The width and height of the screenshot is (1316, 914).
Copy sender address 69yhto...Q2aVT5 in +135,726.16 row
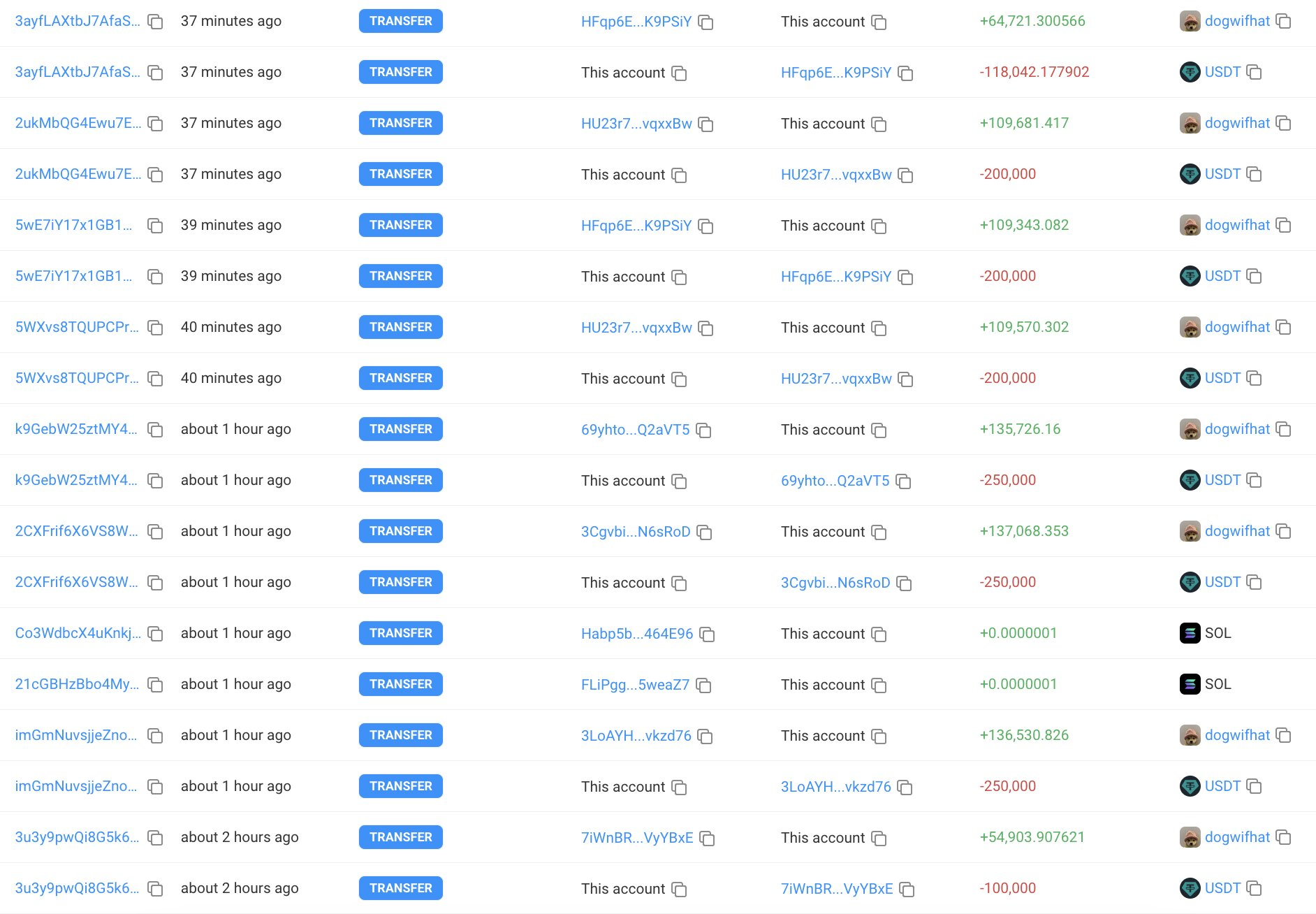(704, 430)
